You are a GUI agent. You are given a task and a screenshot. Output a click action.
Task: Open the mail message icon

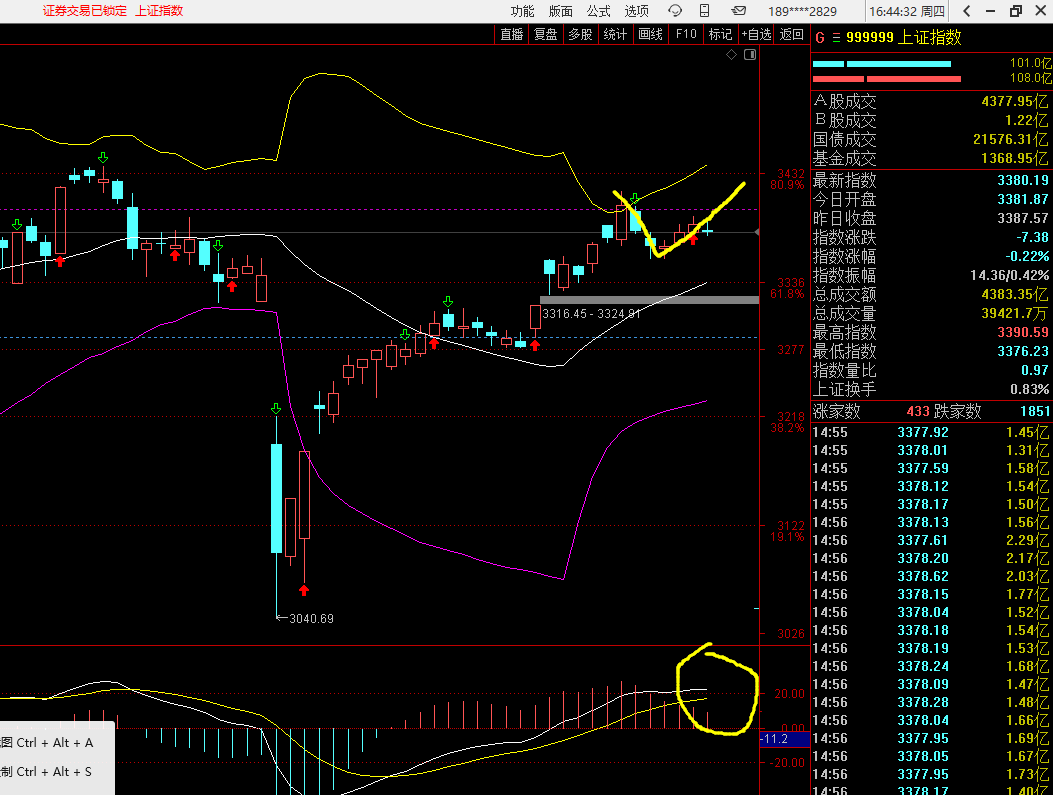pyautogui.click(x=739, y=11)
